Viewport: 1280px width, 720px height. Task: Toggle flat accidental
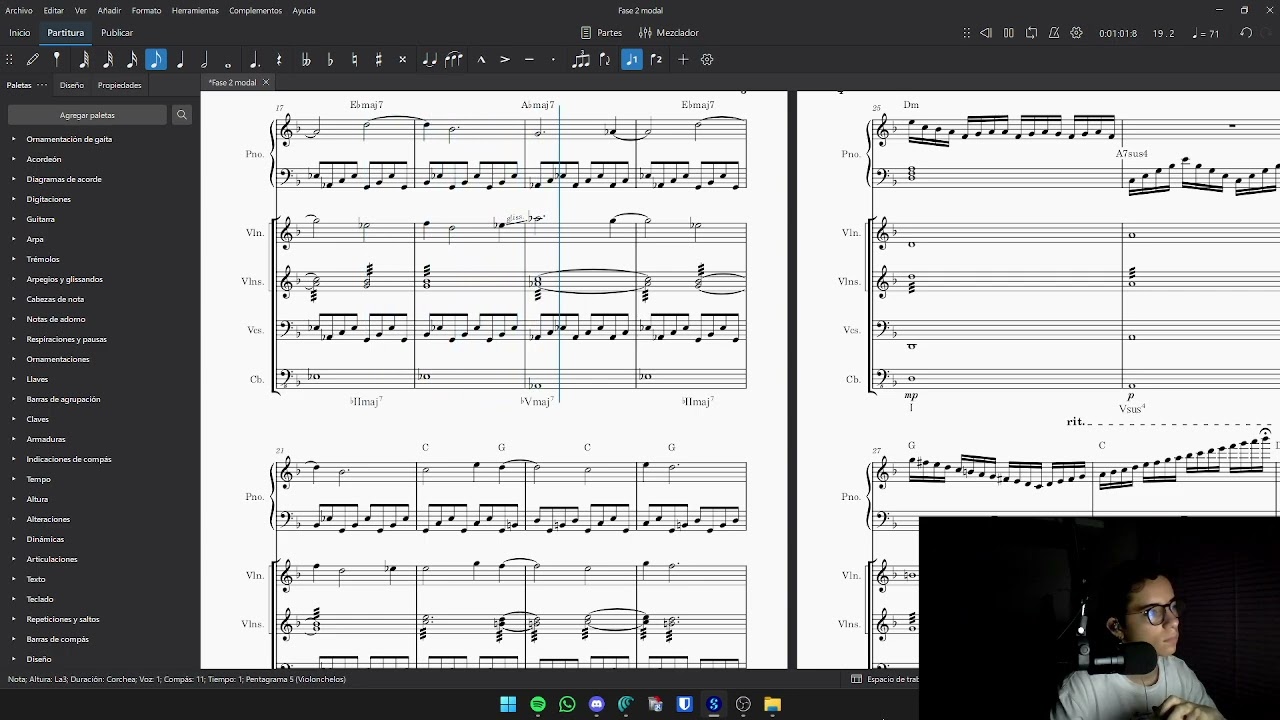point(330,60)
